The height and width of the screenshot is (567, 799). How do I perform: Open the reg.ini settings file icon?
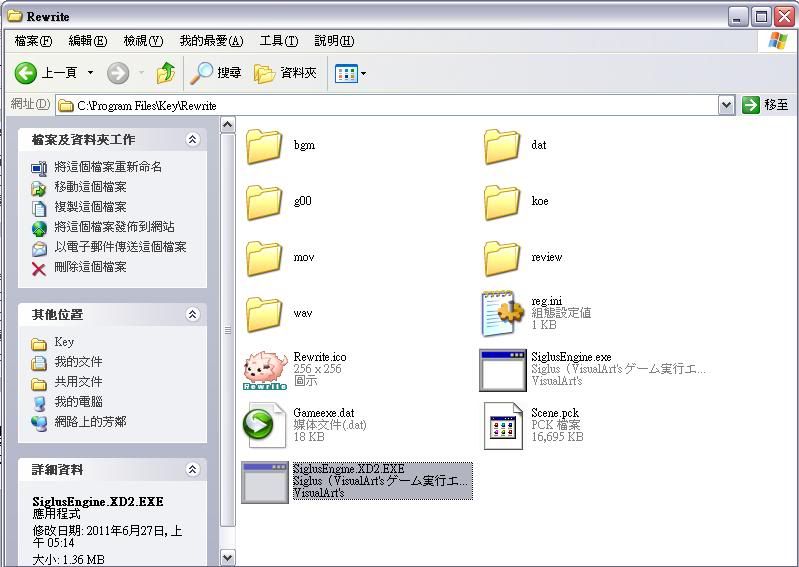(503, 313)
